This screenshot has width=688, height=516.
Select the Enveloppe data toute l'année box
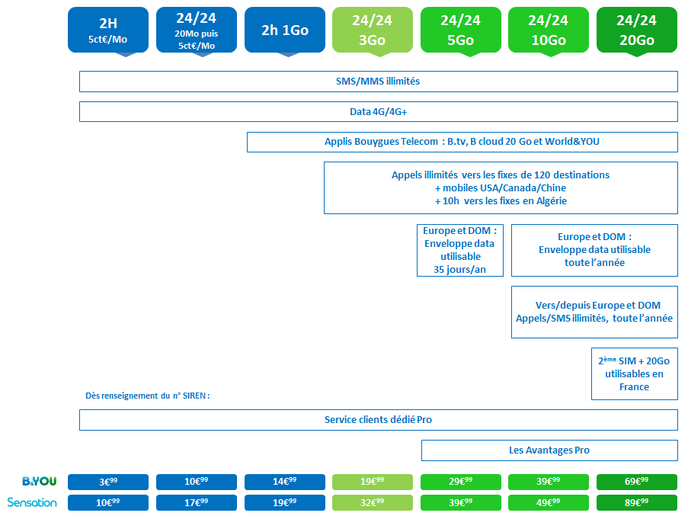pos(595,250)
